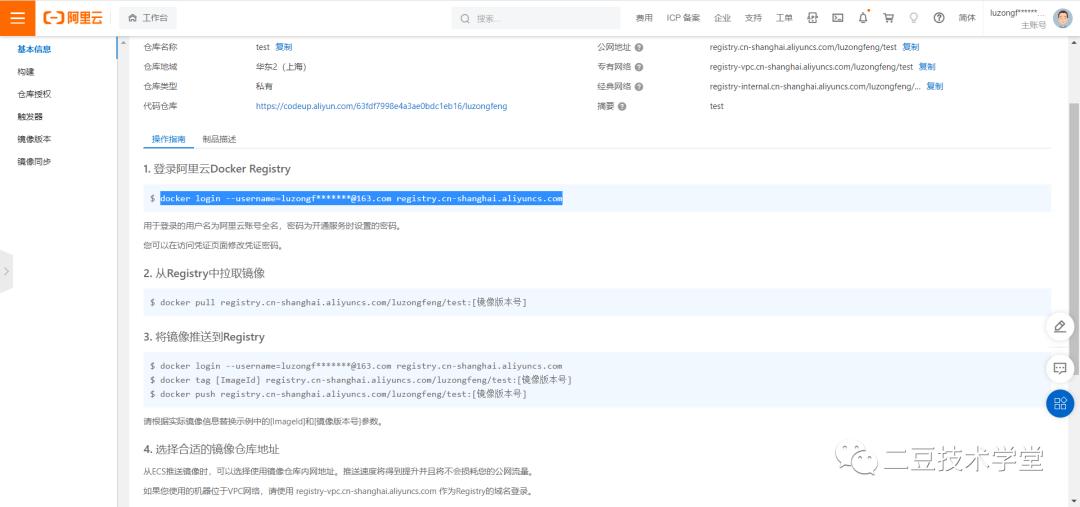Open the 支持 menu
The image size is (1080, 507).
pyautogui.click(x=753, y=19)
